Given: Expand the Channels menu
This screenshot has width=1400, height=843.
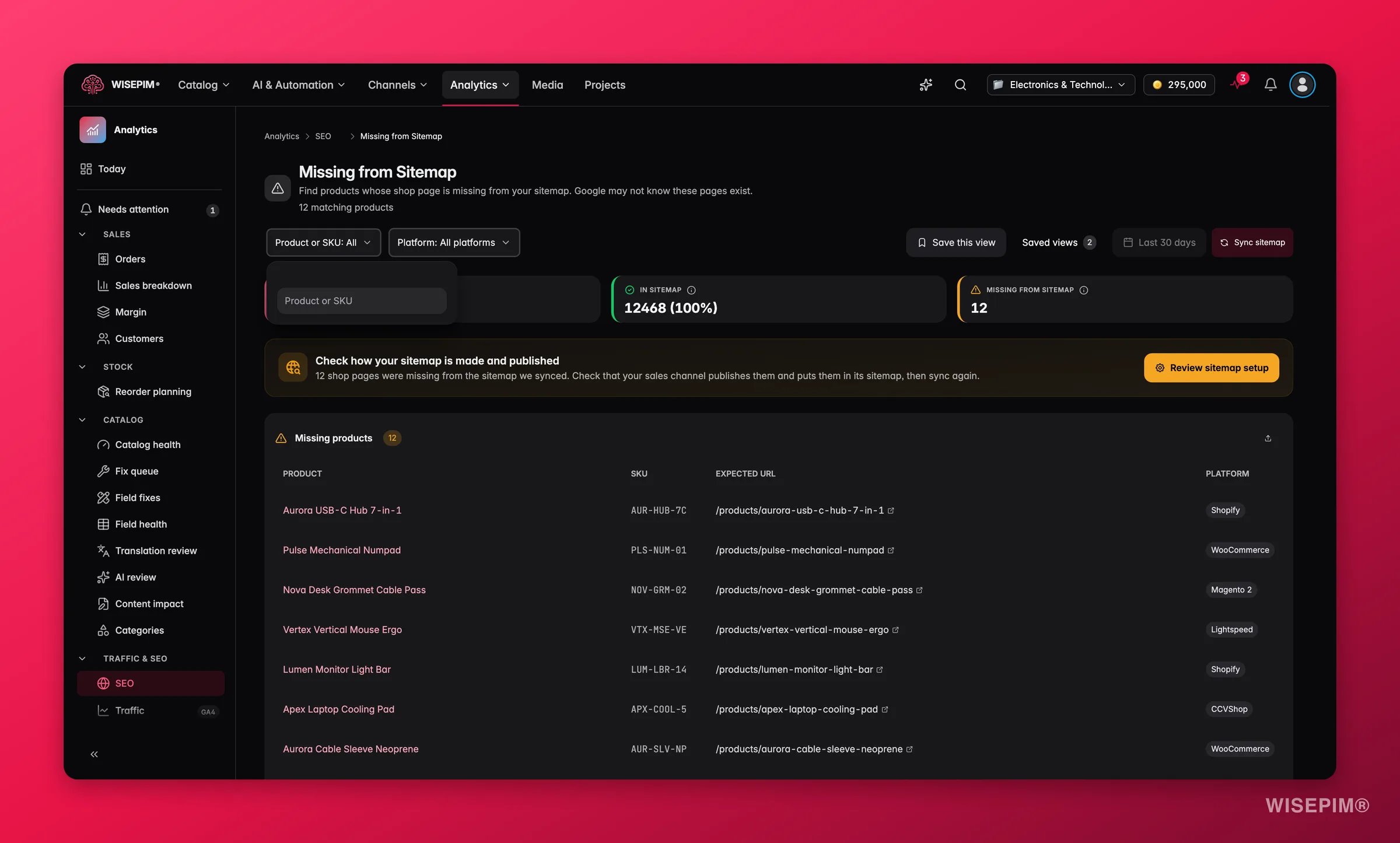Looking at the screenshot, I should 397,85.
